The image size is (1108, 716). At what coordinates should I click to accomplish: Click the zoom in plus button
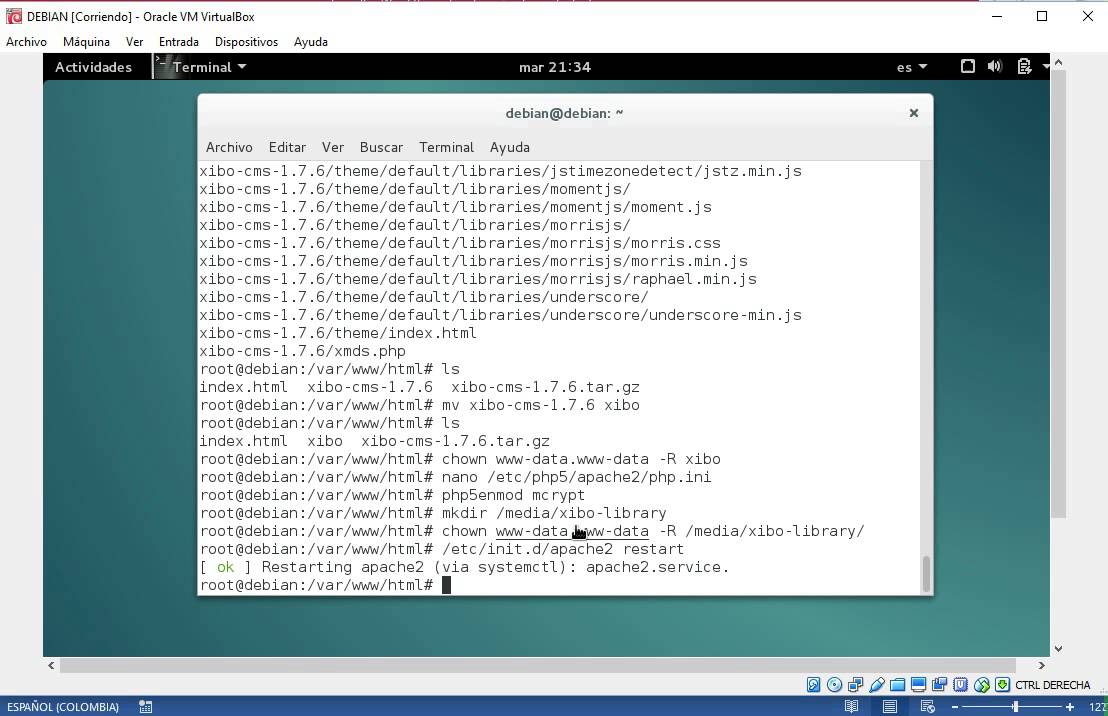tap(1070, 707)
